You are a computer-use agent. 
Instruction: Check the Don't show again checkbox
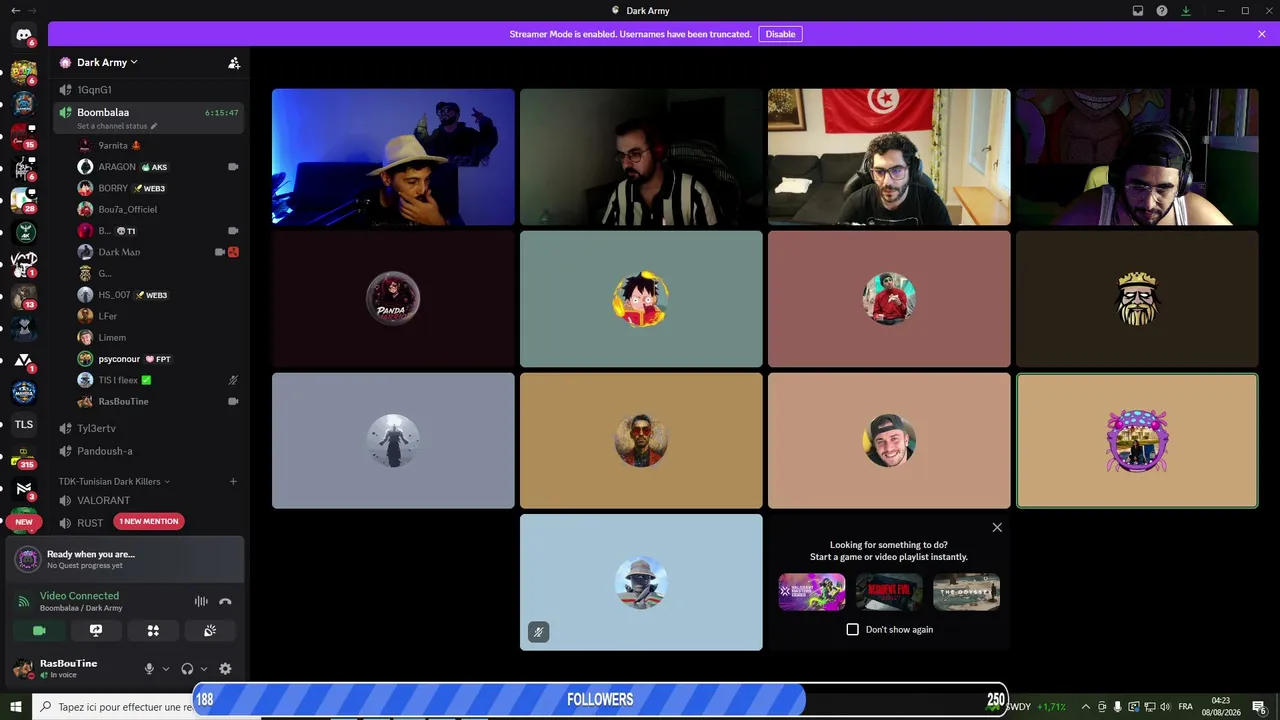(853, 629)
